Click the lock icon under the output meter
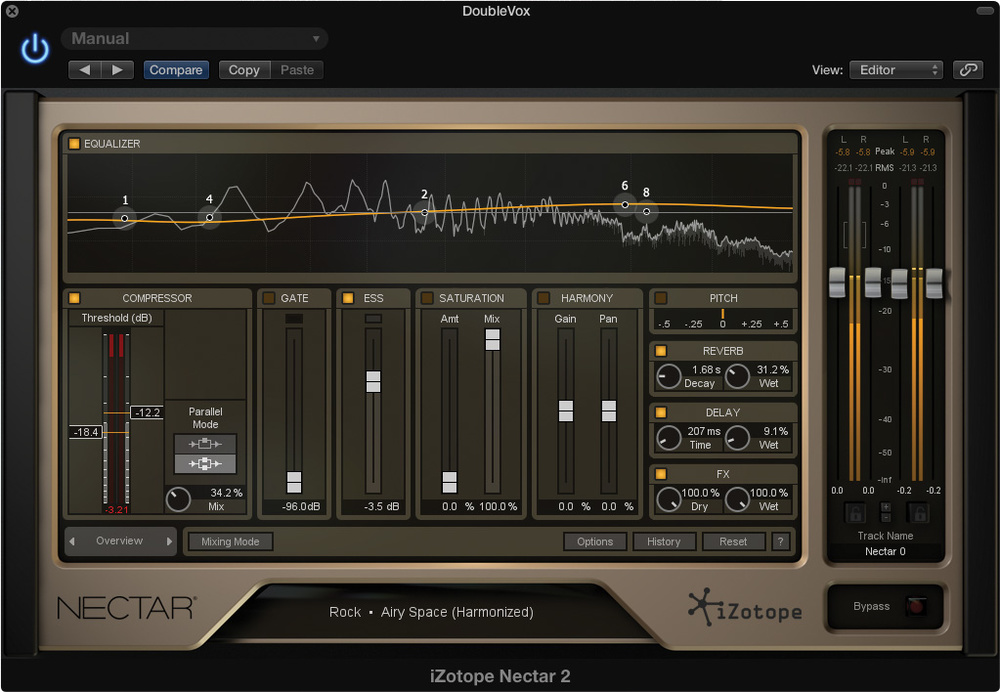The height and width of the screenshot is (692, 1000). [x=918, y=512]
